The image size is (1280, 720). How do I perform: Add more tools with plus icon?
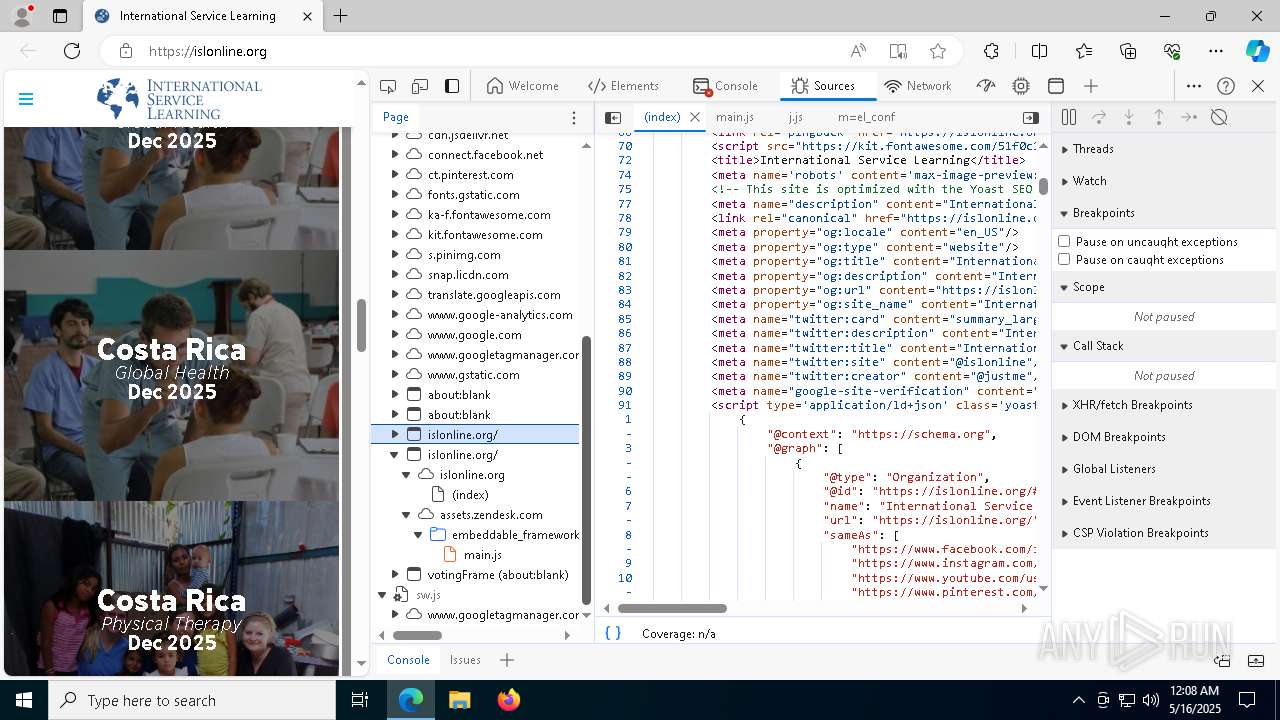tap(1091, 86)
